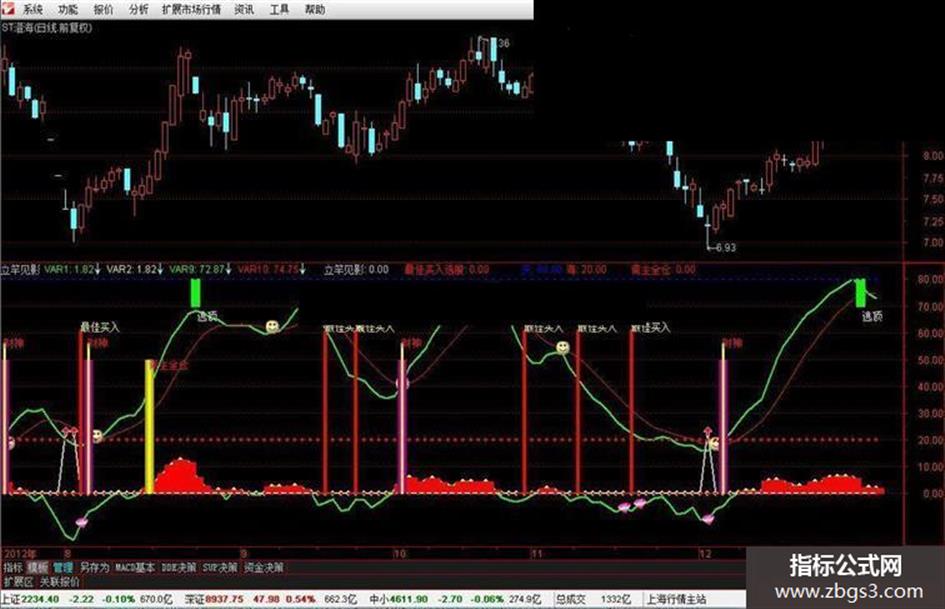Click the month 9 marker on time axis
Viewport: 945px width, 609px height.
[243, 553]
